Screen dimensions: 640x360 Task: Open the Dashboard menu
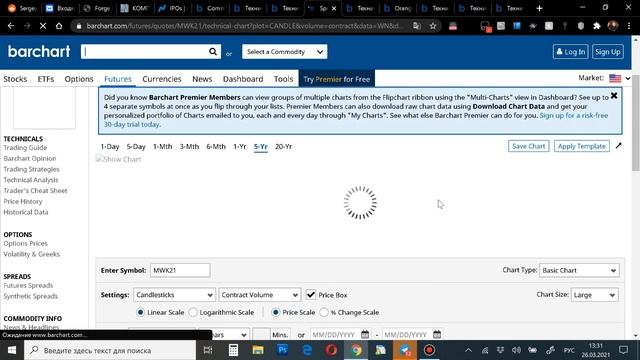click(x=243, y=79)
